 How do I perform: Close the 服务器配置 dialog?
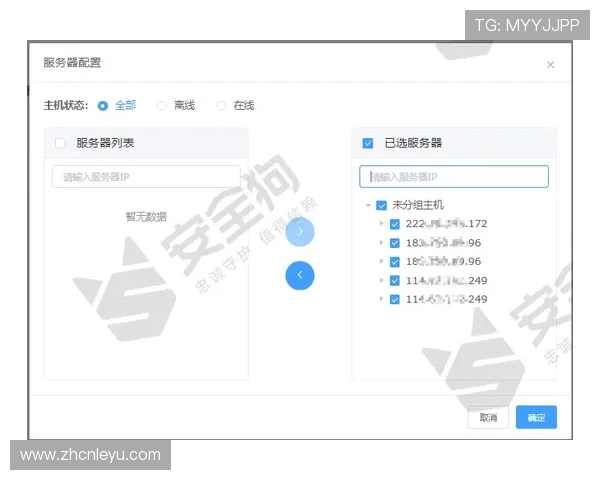[550, 65]
